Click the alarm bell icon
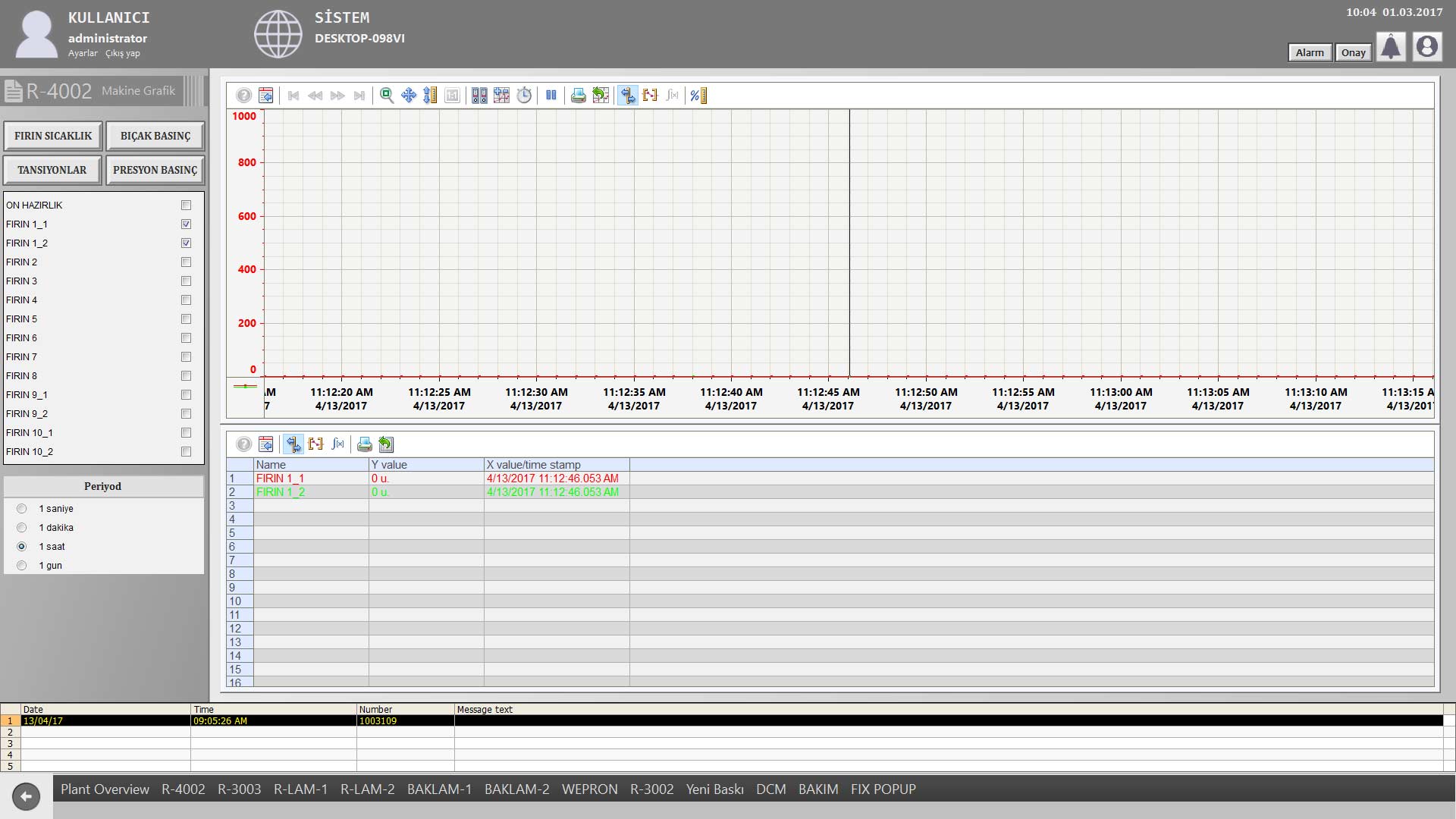1456x819 pixels. point(1391,47)
